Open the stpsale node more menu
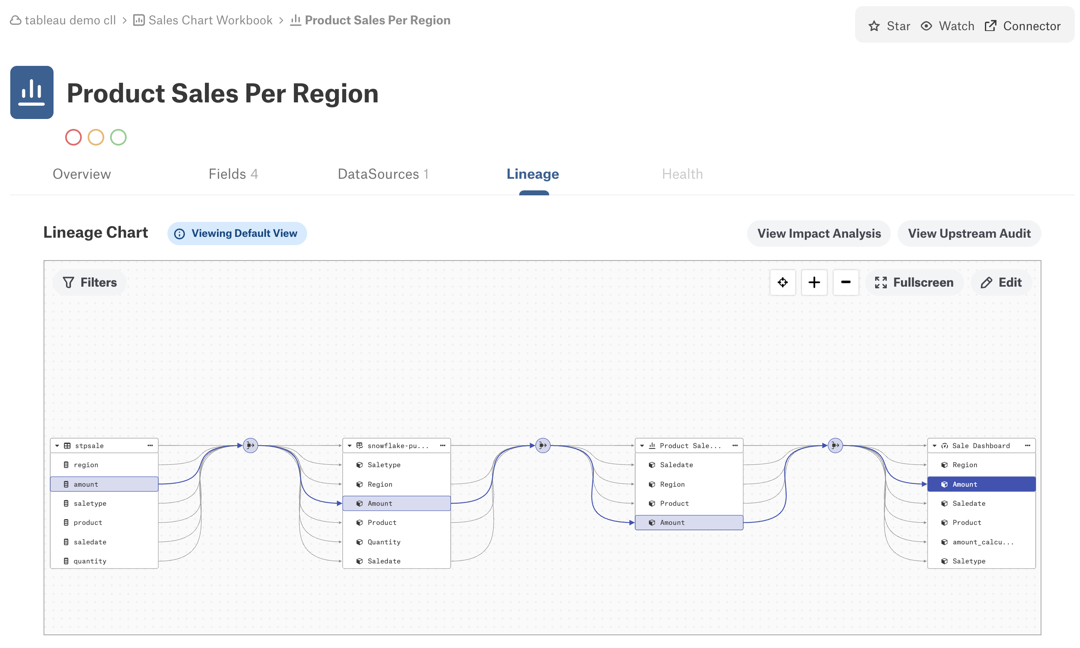The image size is (1080, 648). point(150,446)
